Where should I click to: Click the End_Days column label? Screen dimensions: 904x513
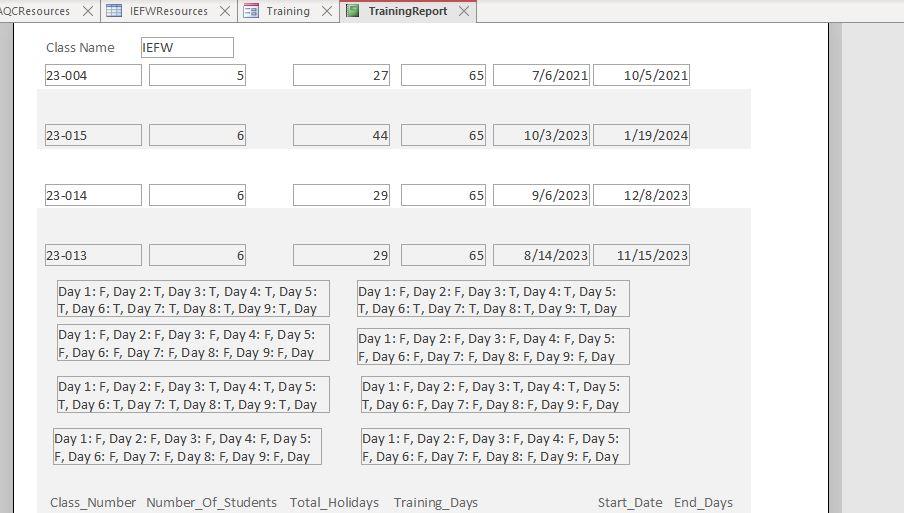tap(703, 503)
